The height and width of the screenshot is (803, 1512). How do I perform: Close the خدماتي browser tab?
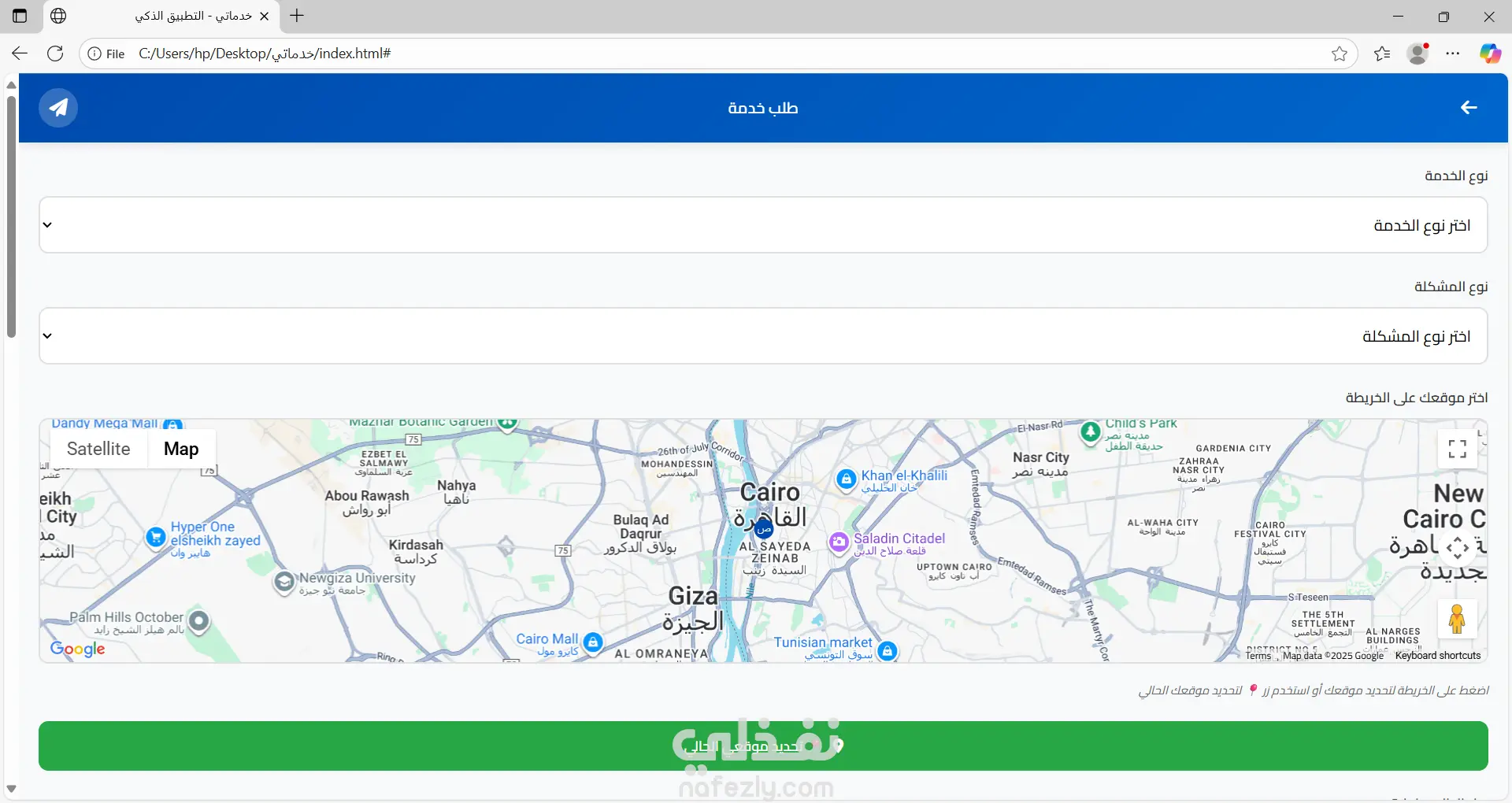point(265,16)
